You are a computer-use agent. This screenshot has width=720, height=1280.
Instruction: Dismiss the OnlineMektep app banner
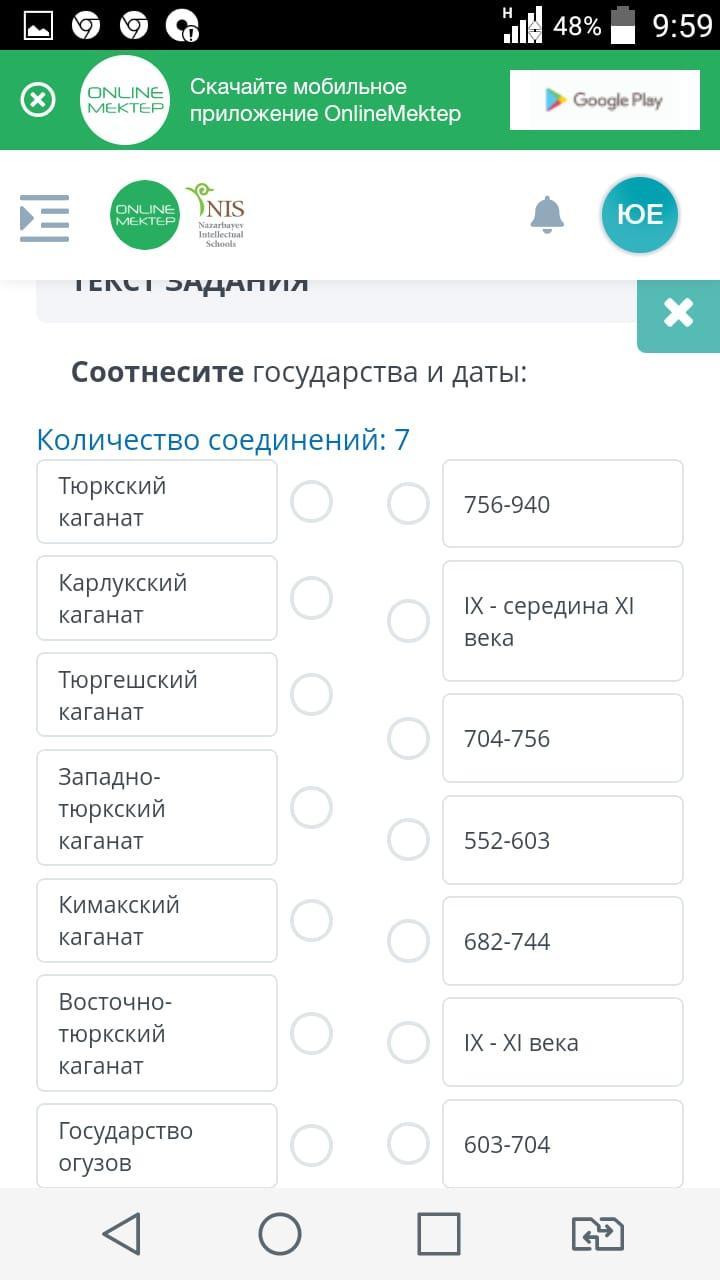click(x=38, y=100)
